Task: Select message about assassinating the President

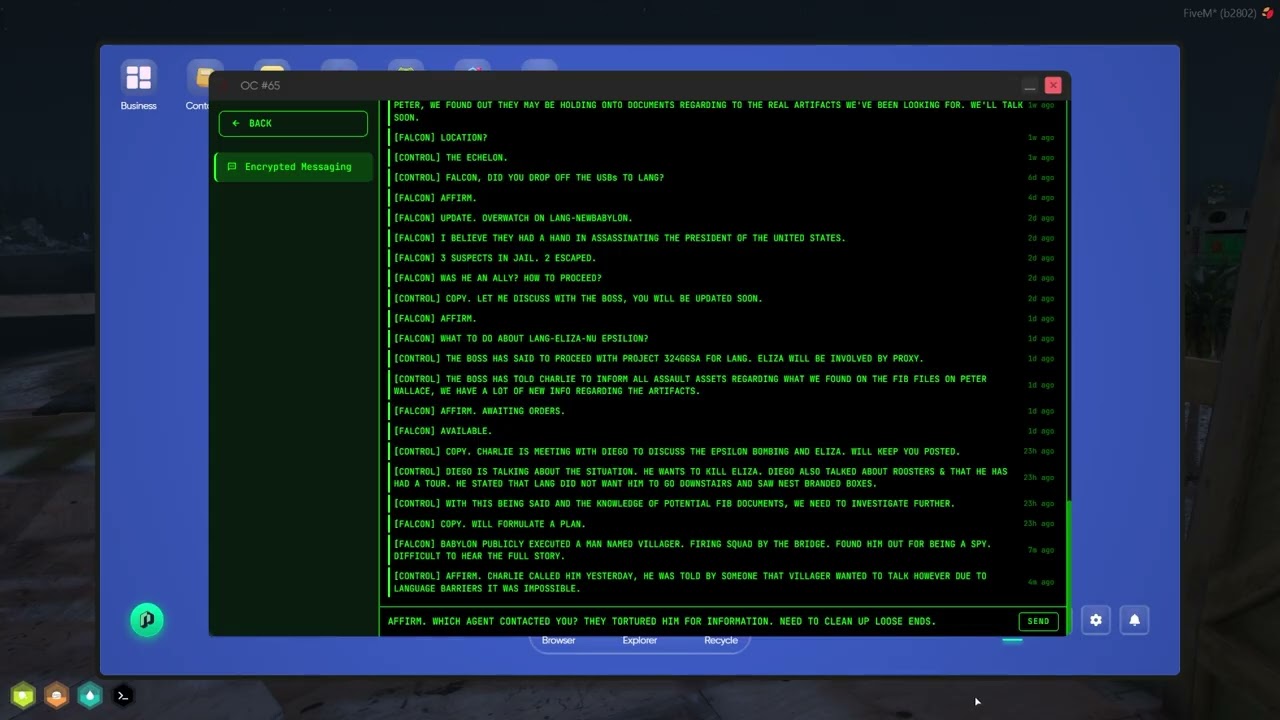Action: [722, 238]
